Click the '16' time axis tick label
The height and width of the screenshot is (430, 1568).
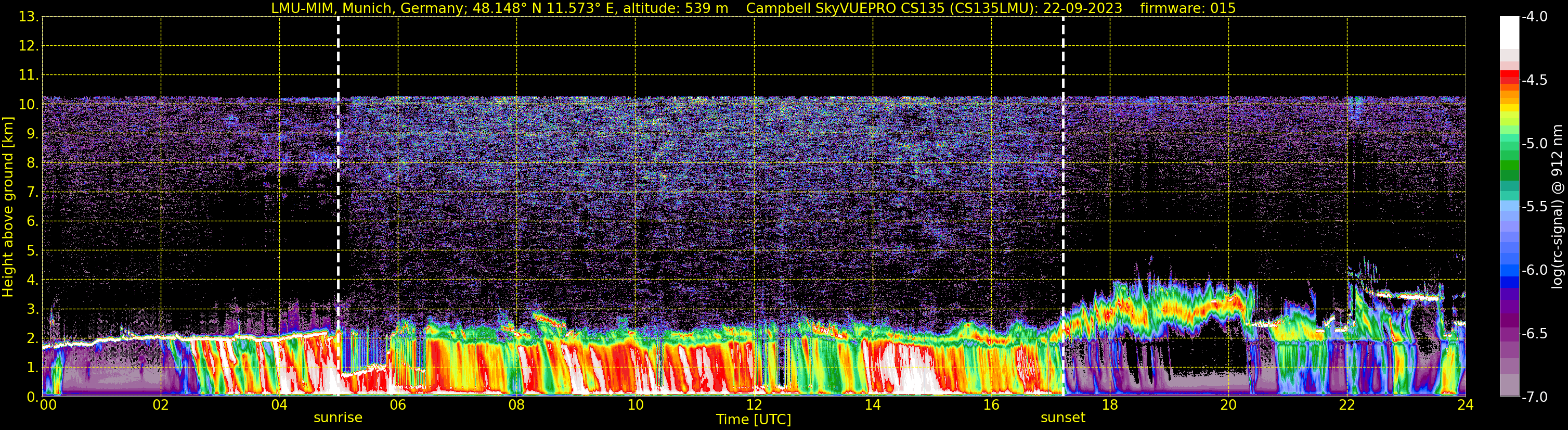(x=991, y=405)
